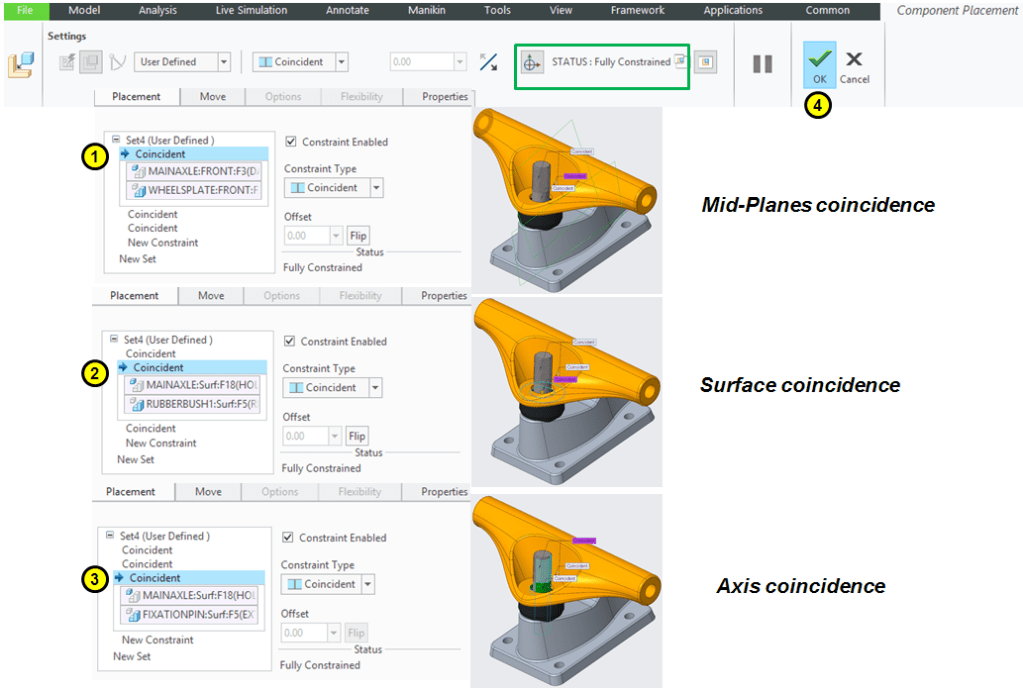Uncheck Constraint Enabled next to the MAINAXLE:FRONT set
The height and width of the screenshot is (693, 1023).
pos(291,142)
